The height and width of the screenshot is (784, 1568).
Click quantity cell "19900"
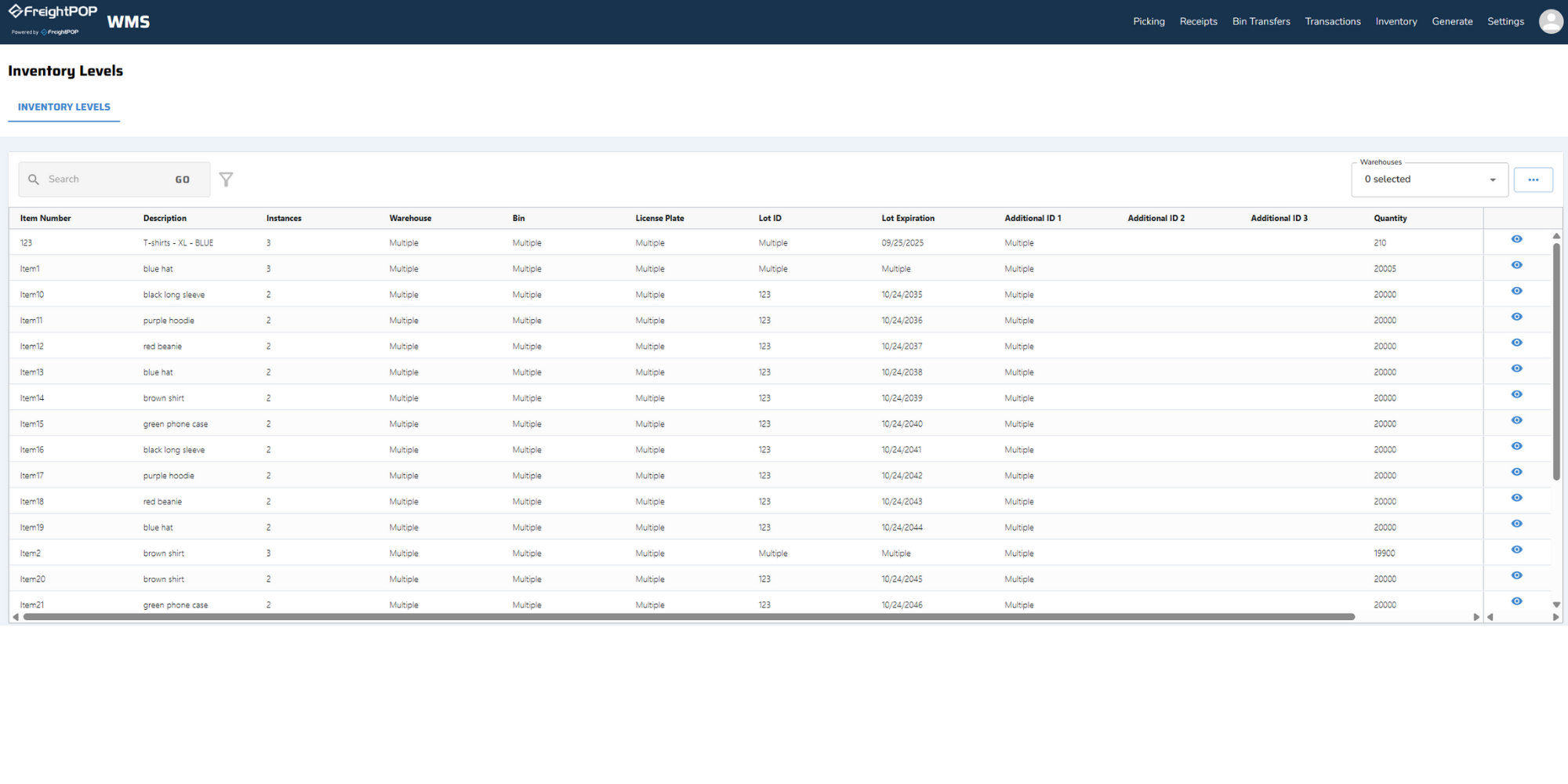(x=1384, y=554)
